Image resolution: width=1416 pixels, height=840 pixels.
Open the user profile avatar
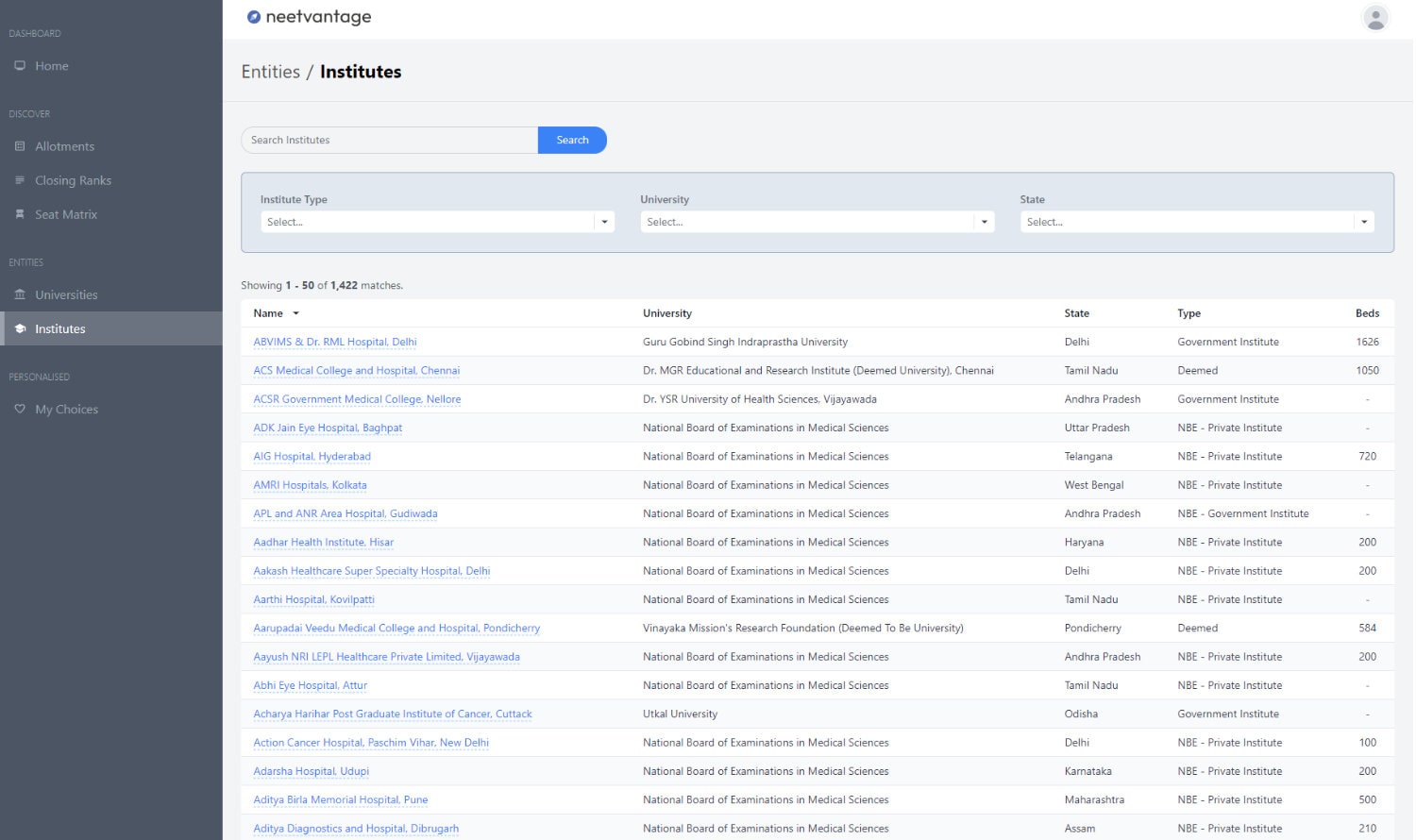(1375, 18)
